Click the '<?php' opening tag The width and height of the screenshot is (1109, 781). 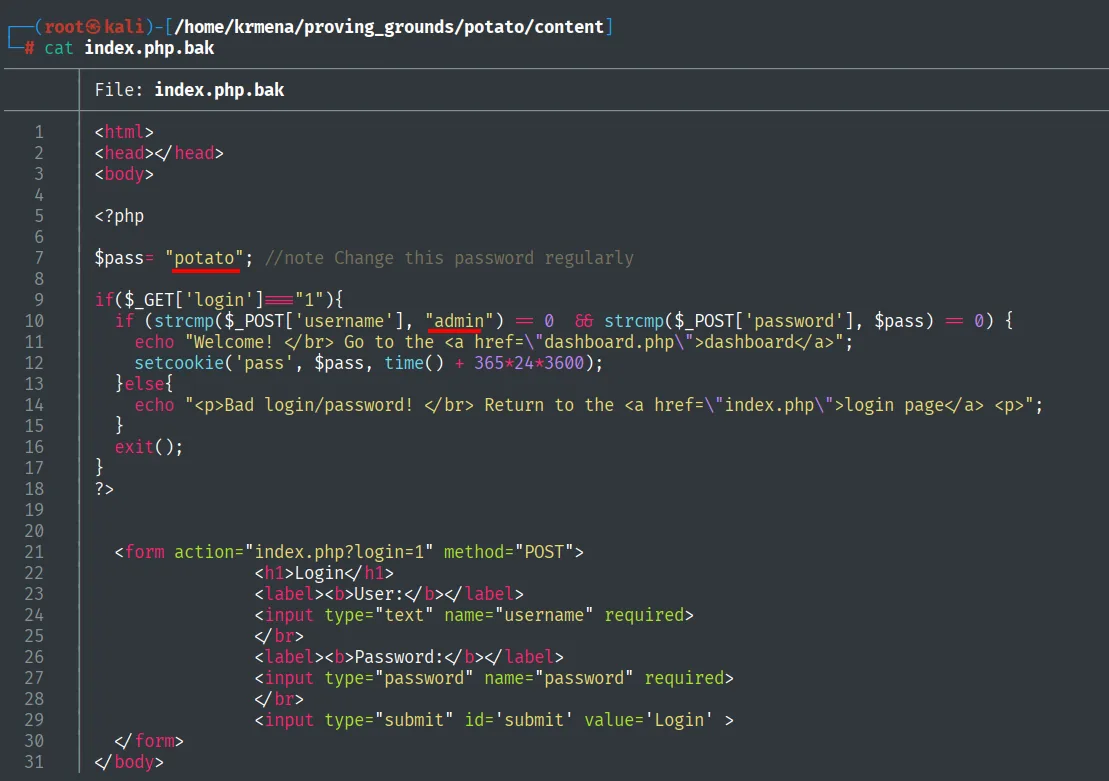(119, 216)
